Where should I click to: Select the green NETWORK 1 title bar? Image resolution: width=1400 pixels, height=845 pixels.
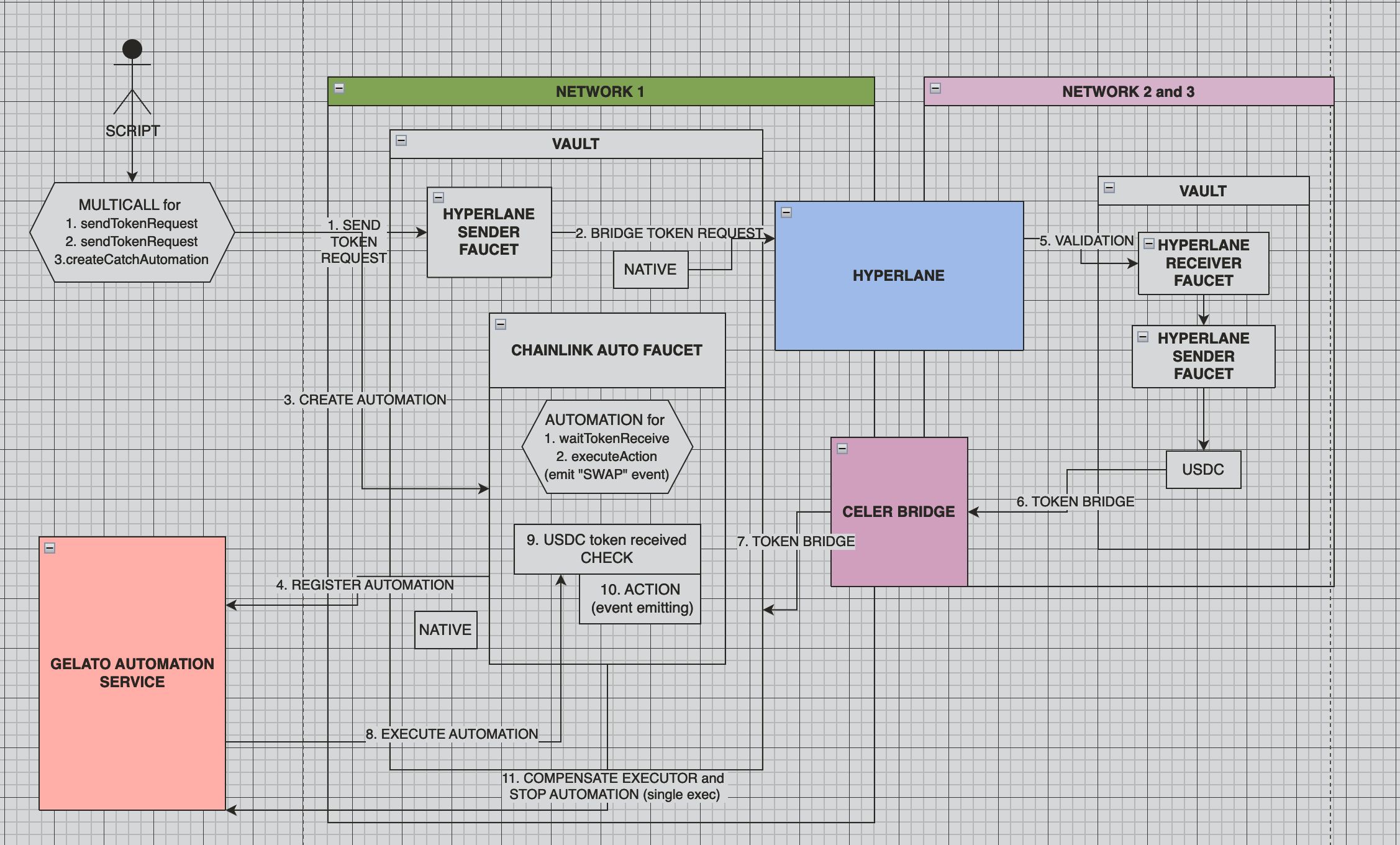point(601,91)
